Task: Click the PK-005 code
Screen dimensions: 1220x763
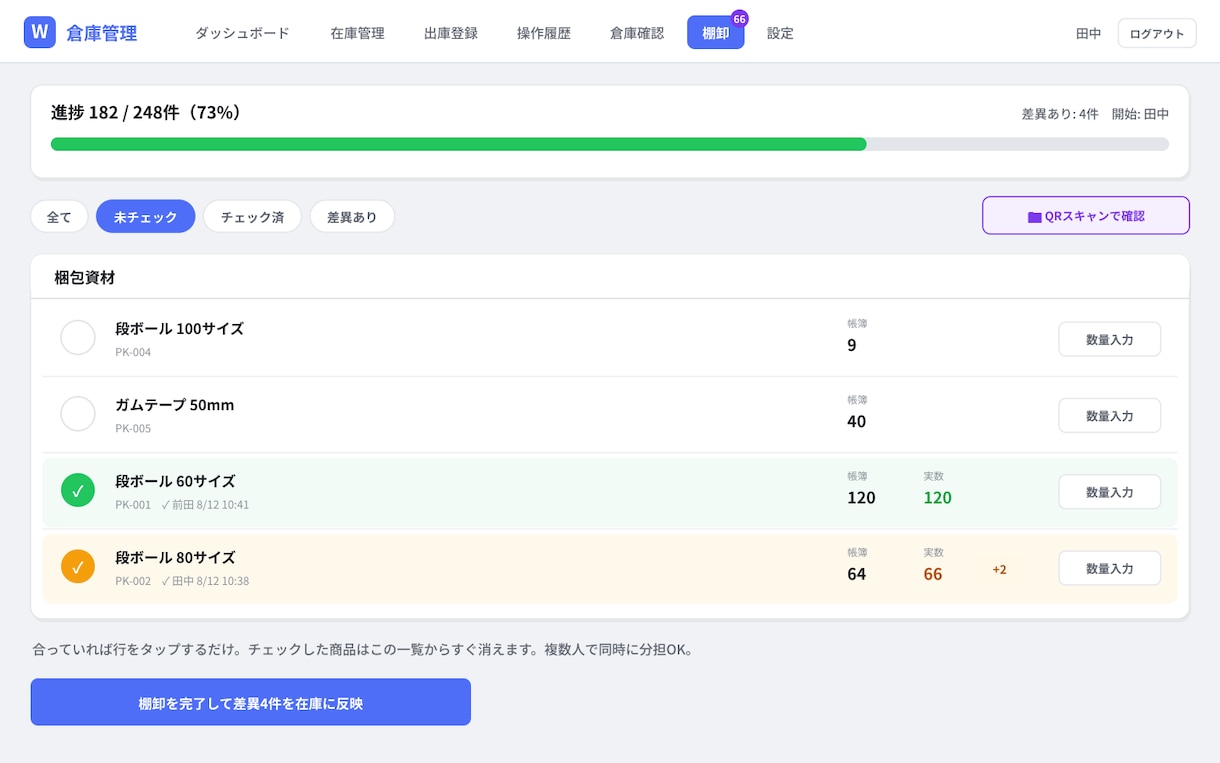Action: [133, 428]
